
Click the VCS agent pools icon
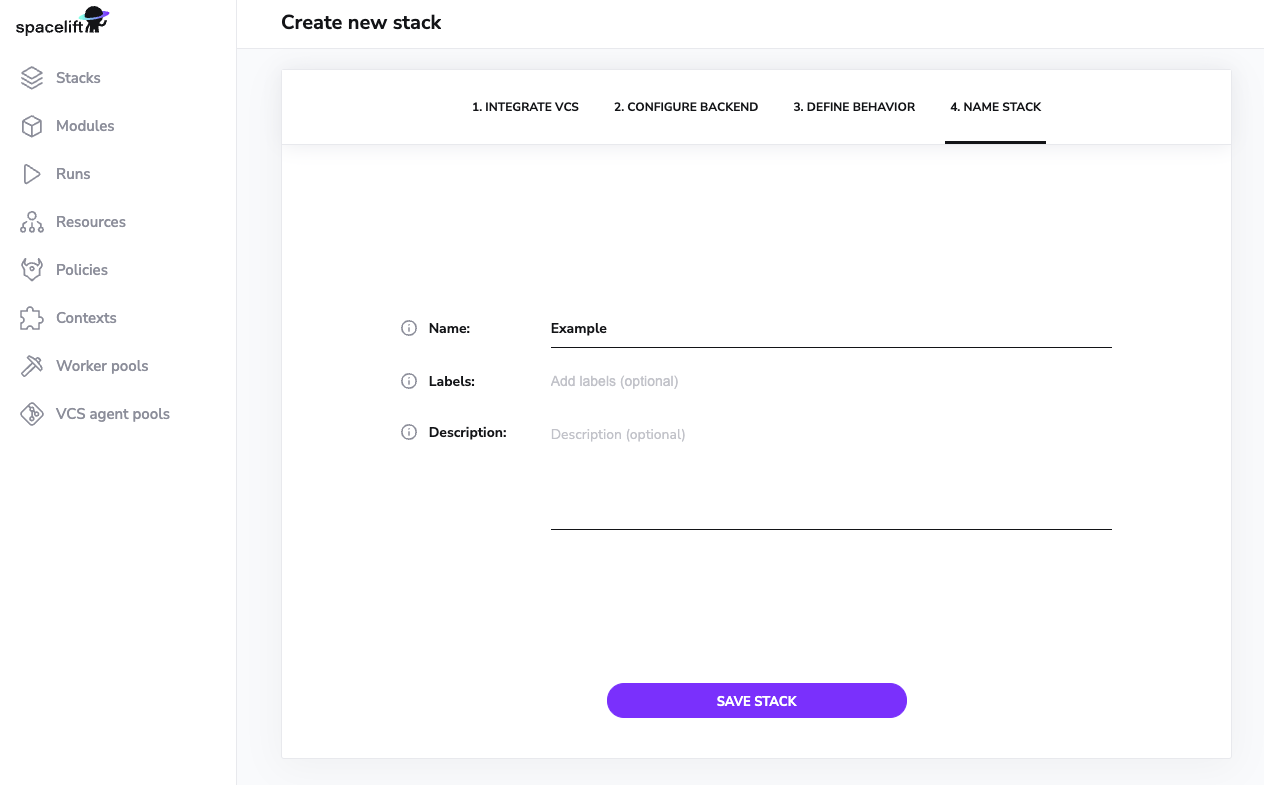click(32, 414)
